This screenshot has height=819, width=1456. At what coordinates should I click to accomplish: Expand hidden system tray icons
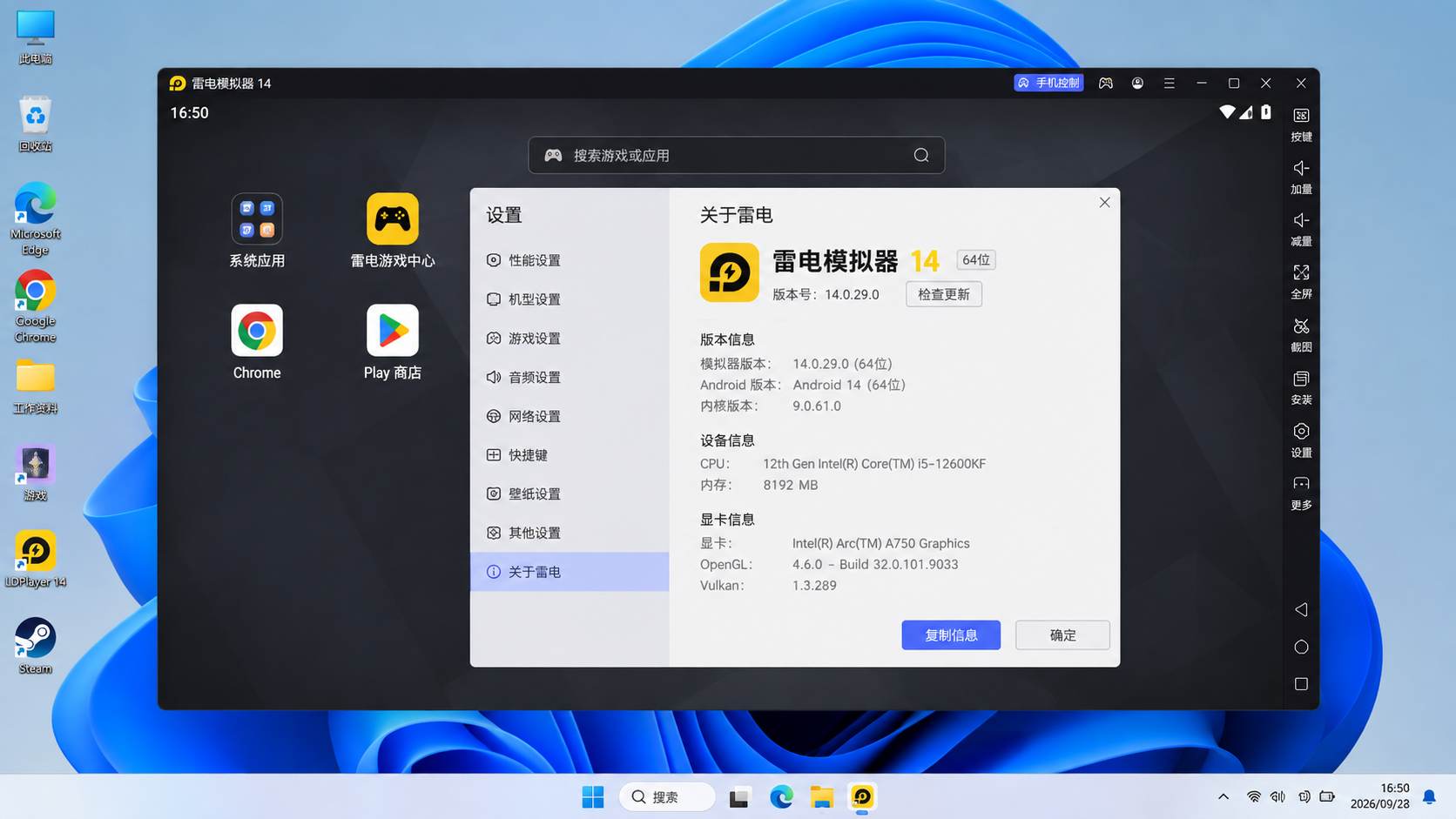[x=1223, y=797]
